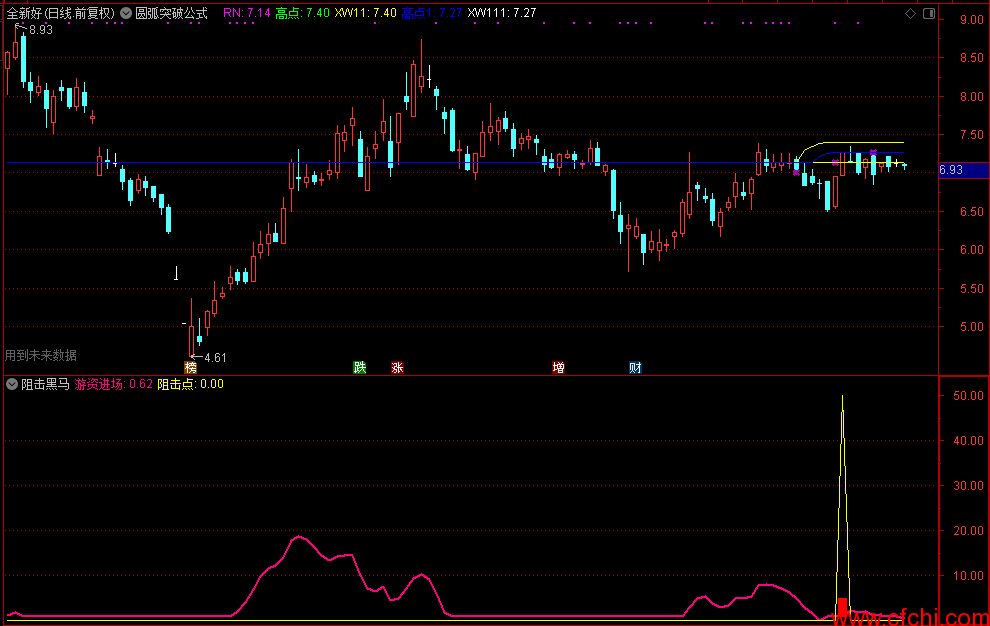Open dropdown arrow beside 全新好 title
The width and height of the screenshot is (990, 626).
(x=126, y=13)
